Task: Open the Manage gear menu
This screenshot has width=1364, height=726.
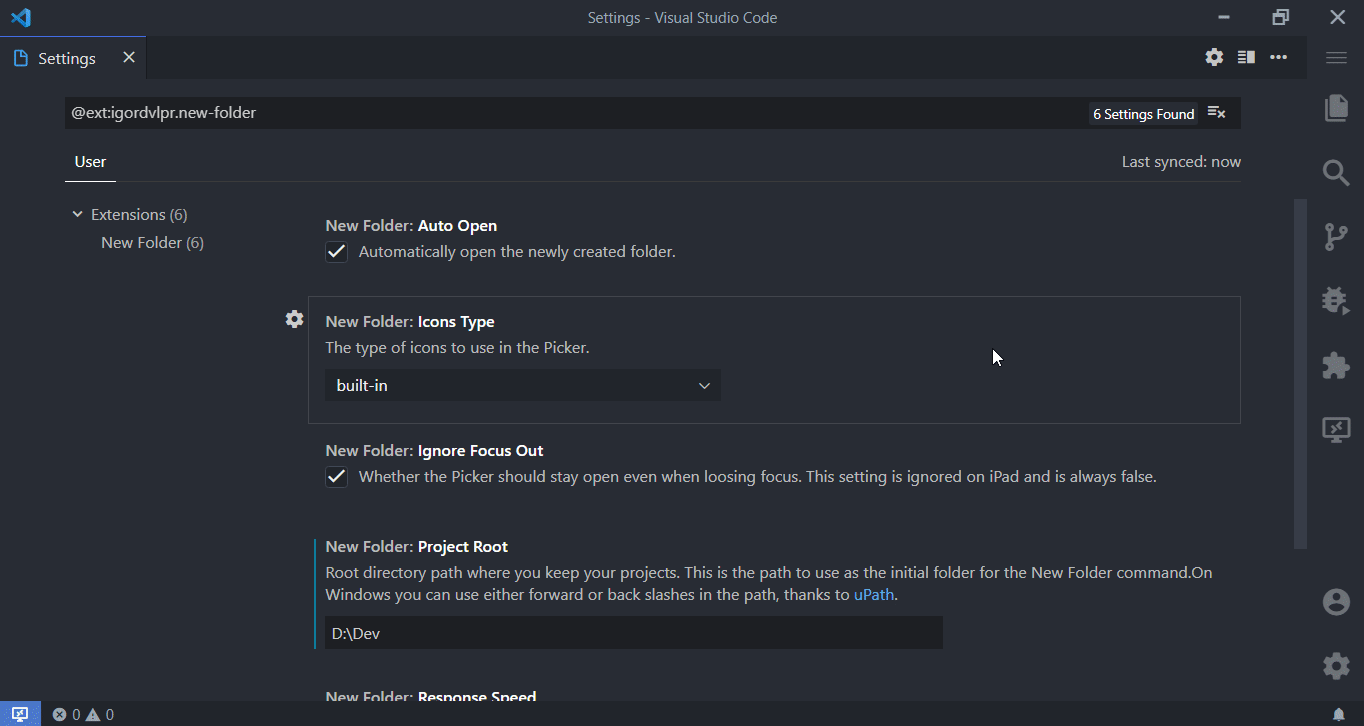Action: pyautogui.click(x=1336, y=666)
